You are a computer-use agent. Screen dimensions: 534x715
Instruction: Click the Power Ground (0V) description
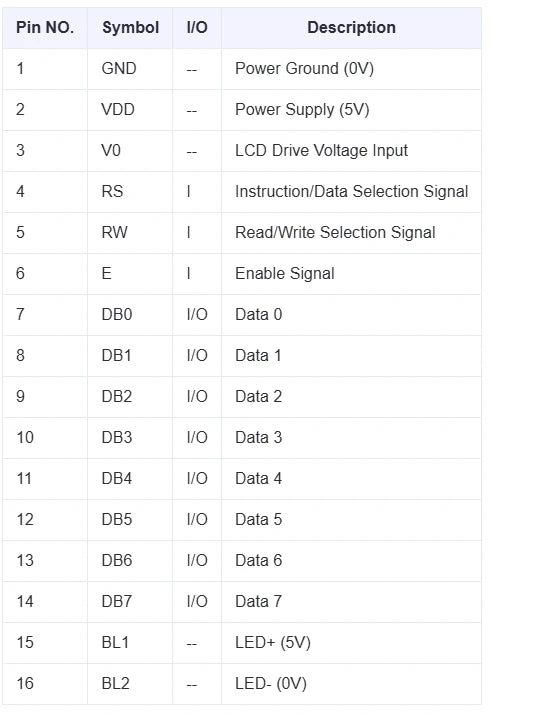(x=304, y=69)
